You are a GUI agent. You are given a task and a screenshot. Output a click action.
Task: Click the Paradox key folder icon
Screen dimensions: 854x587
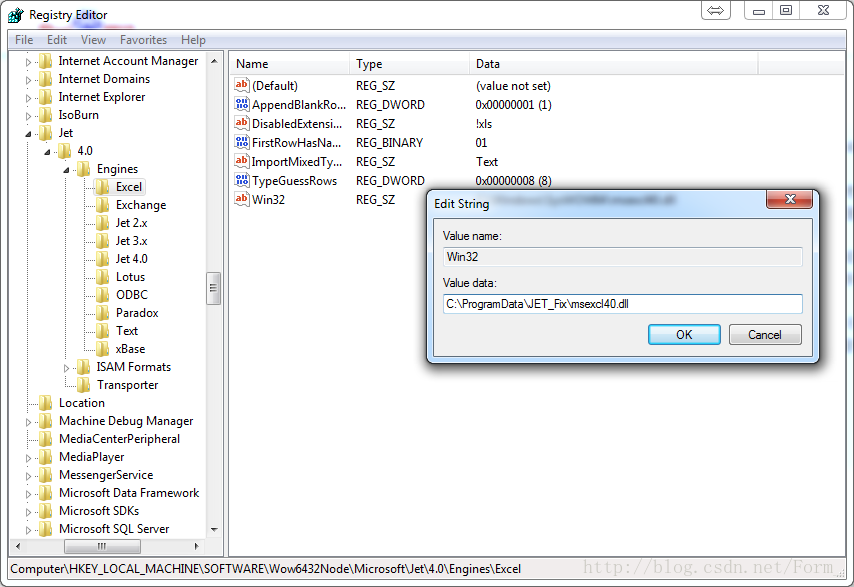point(102,313)
